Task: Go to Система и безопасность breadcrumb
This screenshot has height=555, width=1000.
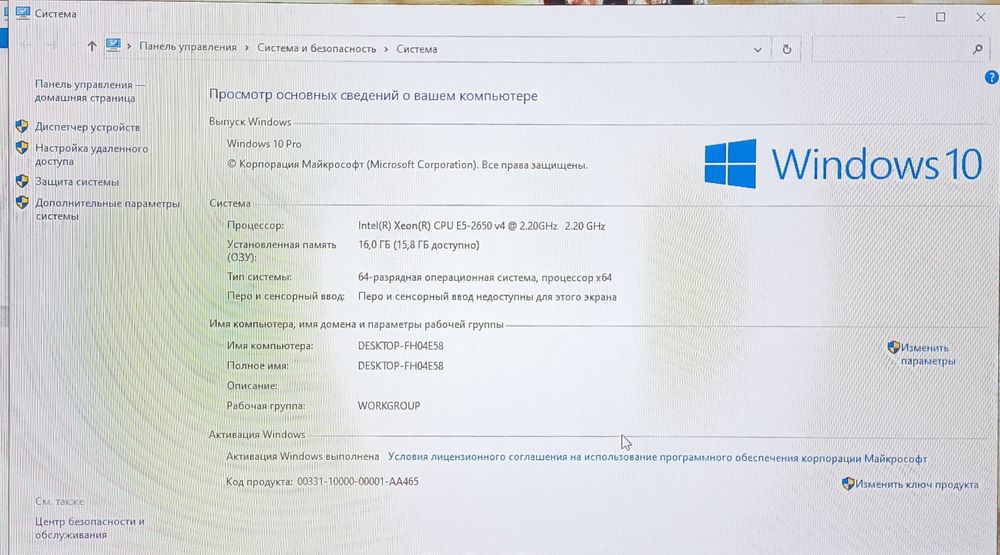Action: pos(316,48)
